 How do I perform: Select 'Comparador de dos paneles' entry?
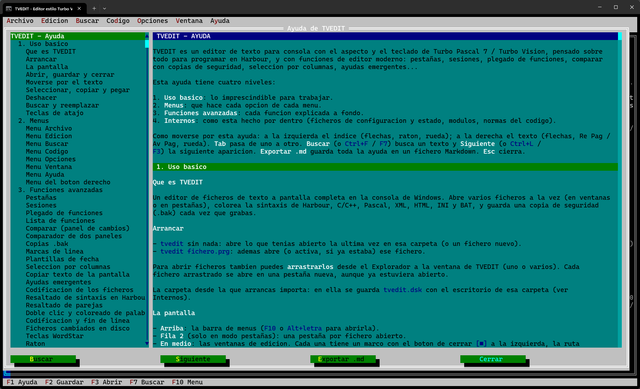73,236
